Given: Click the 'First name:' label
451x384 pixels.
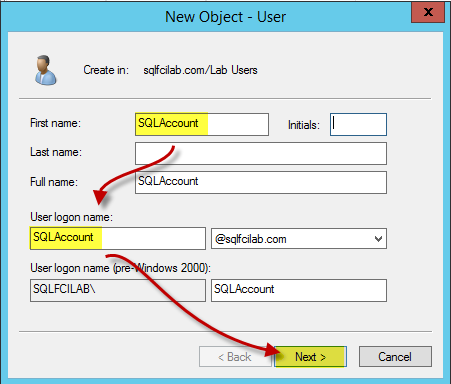Looking at the screenshot, I should (55, 123).
